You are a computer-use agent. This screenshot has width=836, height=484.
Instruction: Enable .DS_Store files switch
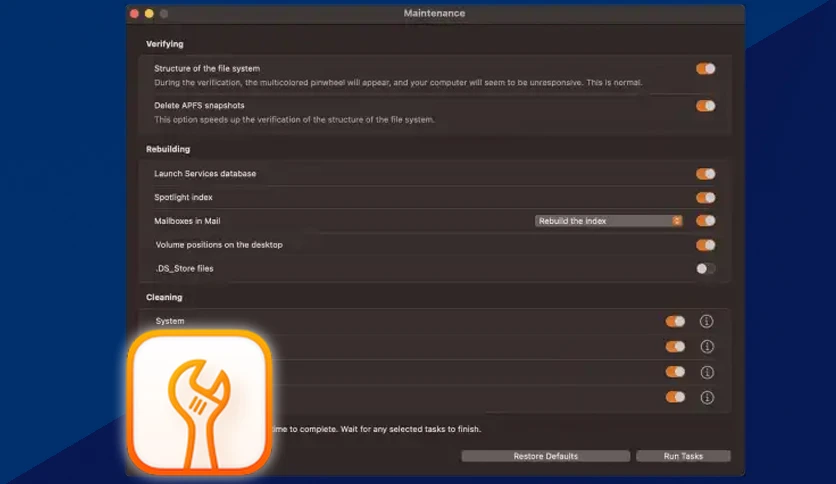tap(705, 269)
